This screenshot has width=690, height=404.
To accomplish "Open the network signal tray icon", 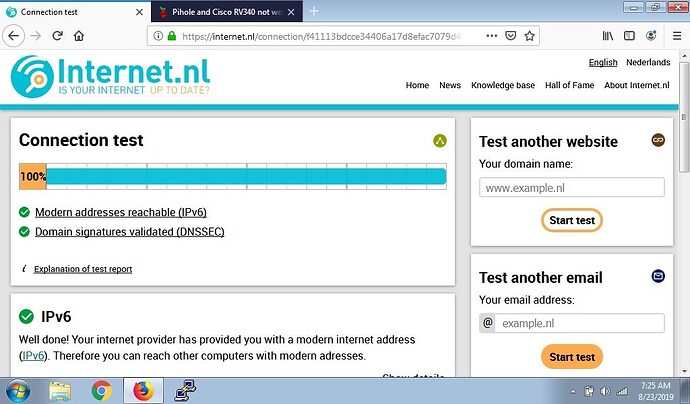I will (622, 391).
